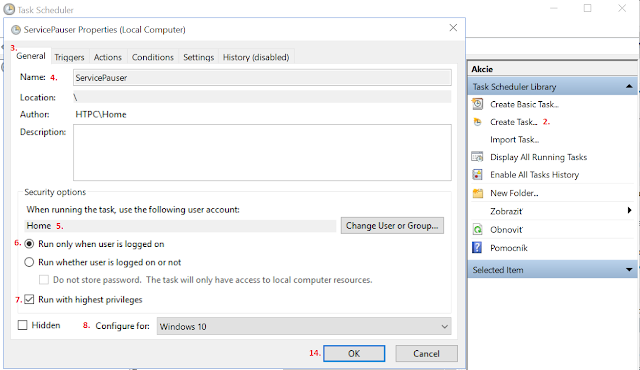Select Enable All Tasks History
The width and height of the screenshot is (640, 370).
pos(534,175)
